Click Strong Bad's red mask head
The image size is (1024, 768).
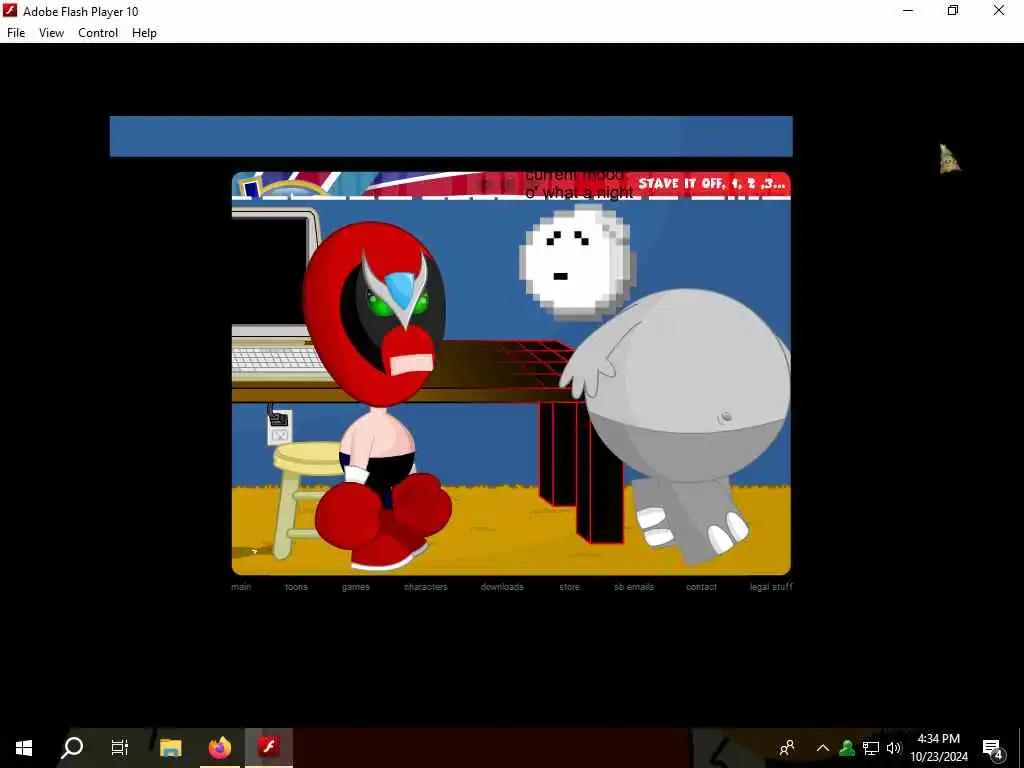pyautogui.click(x=376, y=313)
